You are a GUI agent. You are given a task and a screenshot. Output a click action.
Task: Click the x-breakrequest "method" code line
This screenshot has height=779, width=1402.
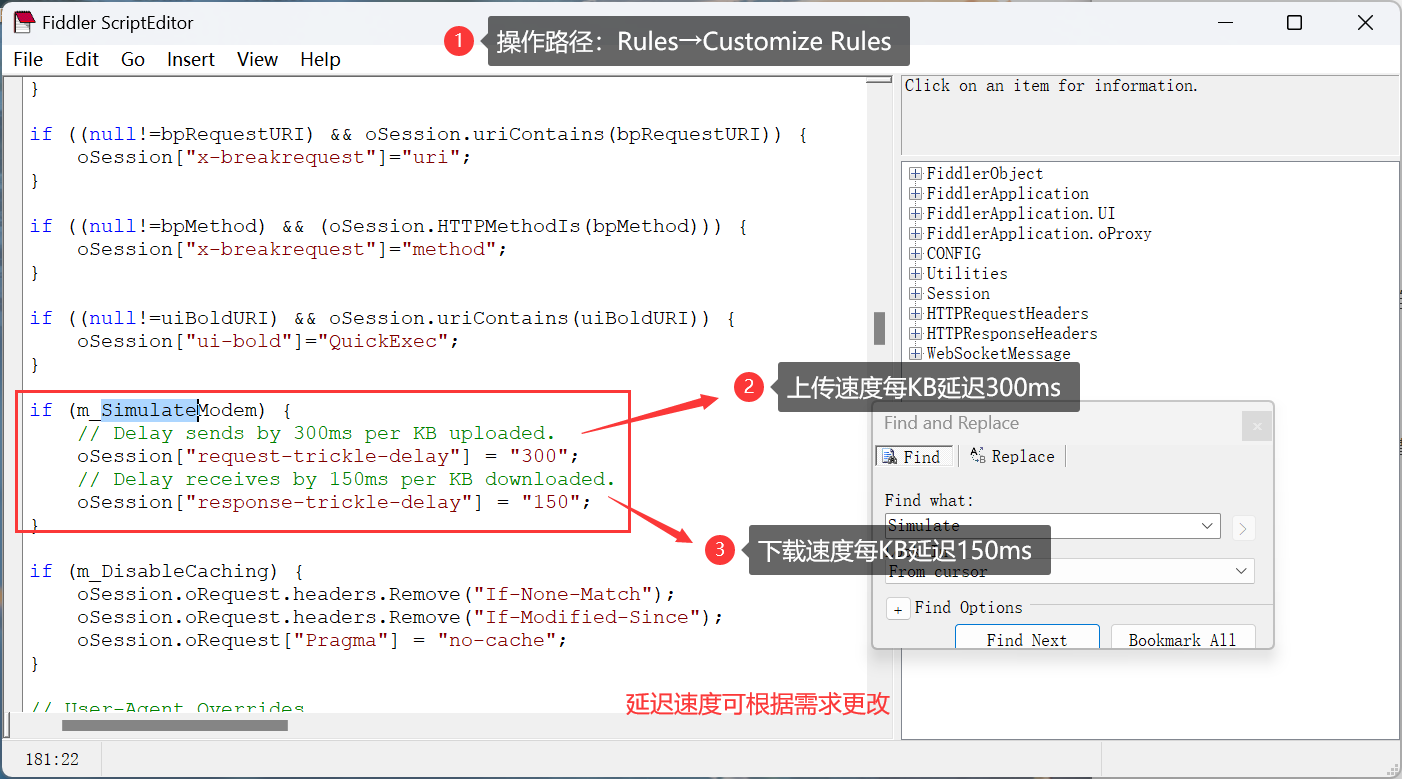pos(292,249)
